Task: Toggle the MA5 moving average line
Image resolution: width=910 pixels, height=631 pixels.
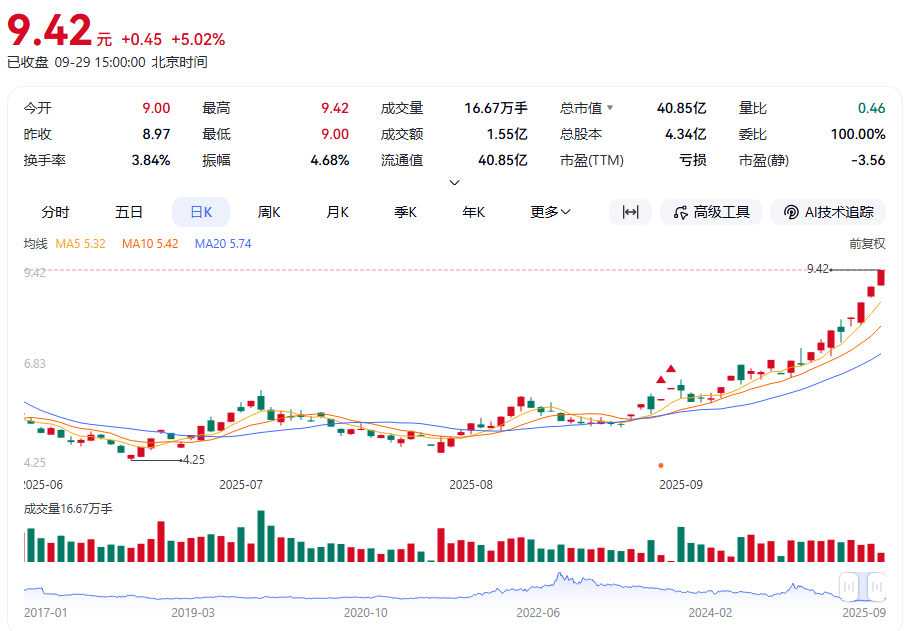Action: point(82,243)
